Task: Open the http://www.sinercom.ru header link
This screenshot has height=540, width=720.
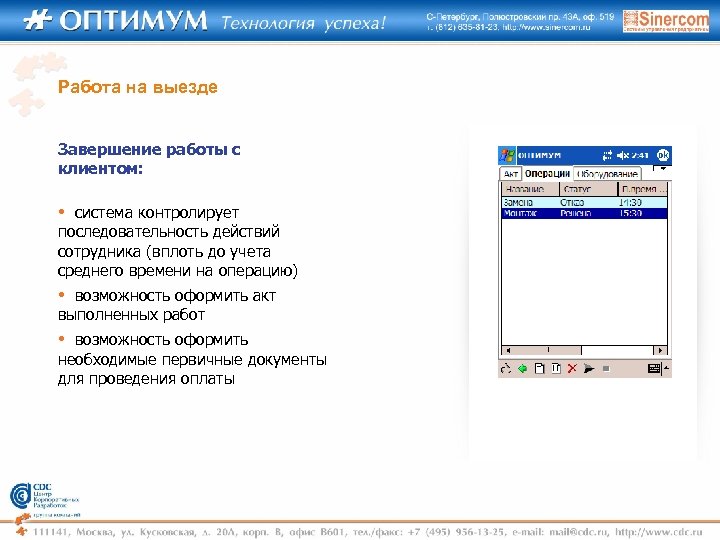Action: click(546, 27)
